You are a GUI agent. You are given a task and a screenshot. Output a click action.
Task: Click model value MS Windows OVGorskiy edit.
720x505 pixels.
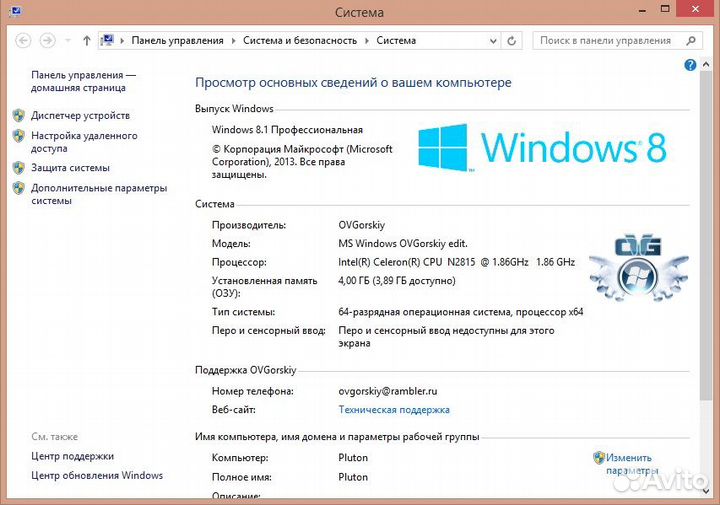tap(403, 243)
